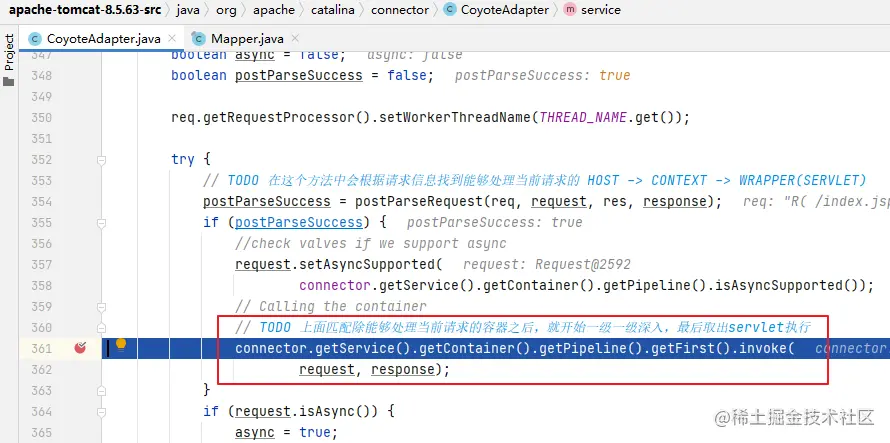Select the CoyoteAdapter.java tab
The height and width of the screenshot is (443, 890).
click(x=103, y=39)
